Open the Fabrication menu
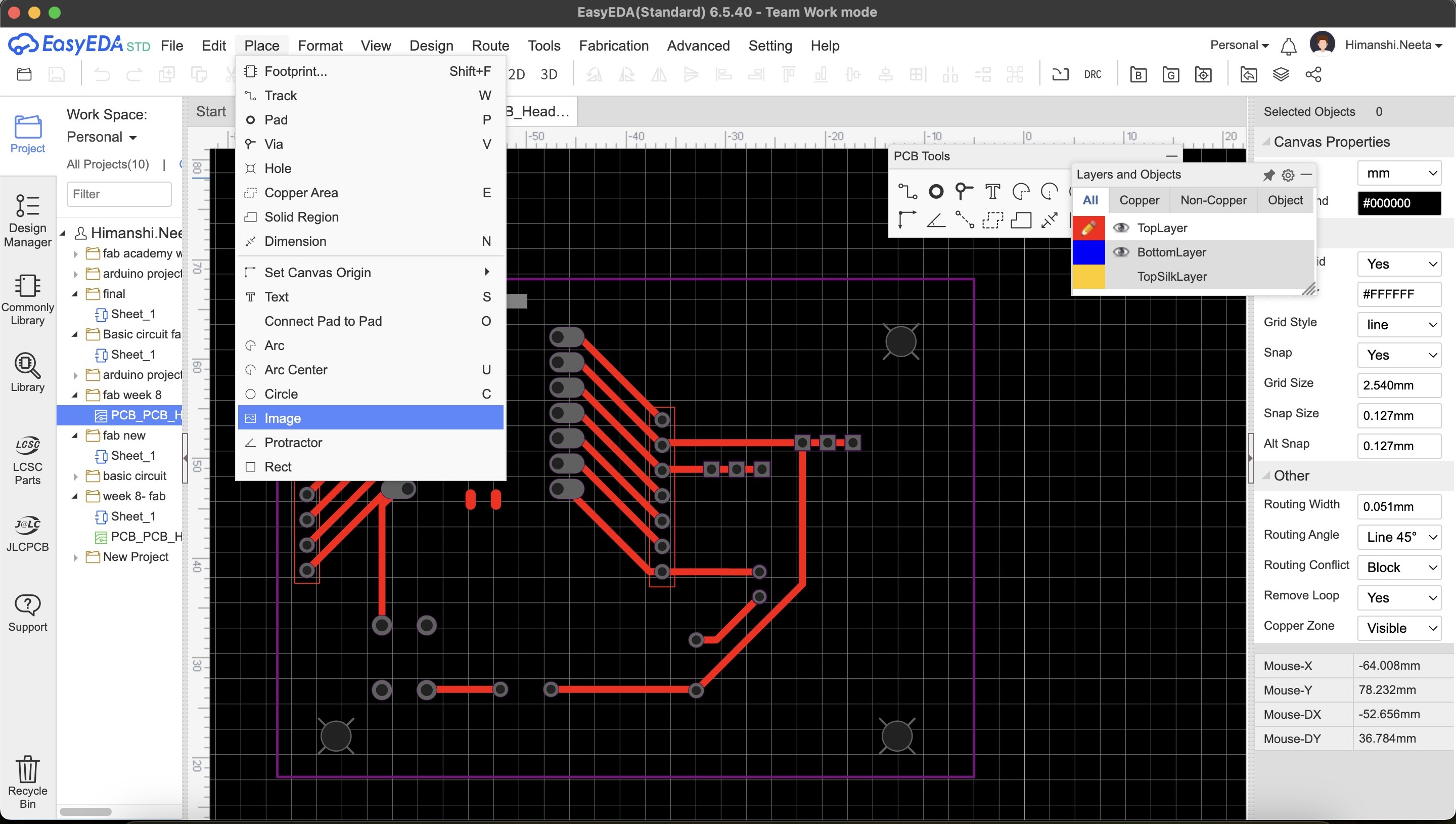 tap(614, 46)
